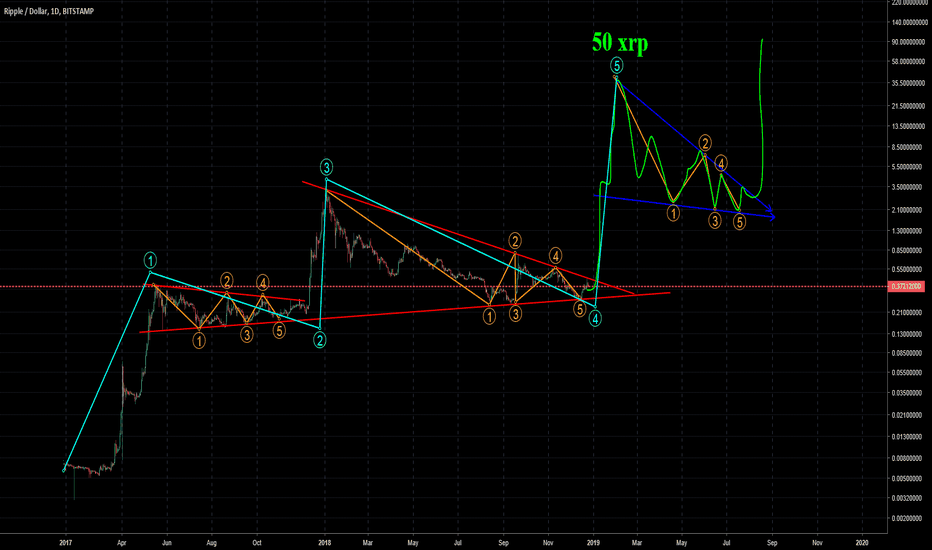Click the 2017 label on time axis
This screenshot has width=932, height=550.
pos(66,542)
